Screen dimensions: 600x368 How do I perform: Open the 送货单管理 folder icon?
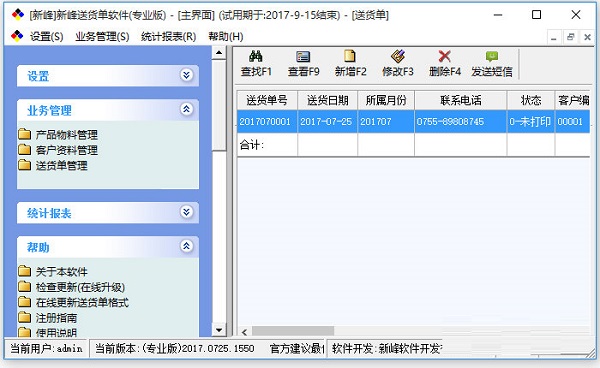24,165
